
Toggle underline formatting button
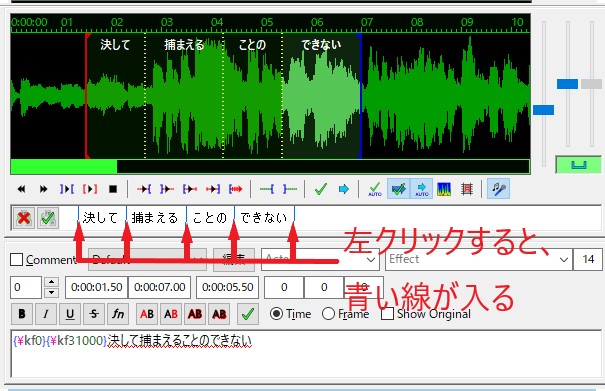(x=70, y=314)
